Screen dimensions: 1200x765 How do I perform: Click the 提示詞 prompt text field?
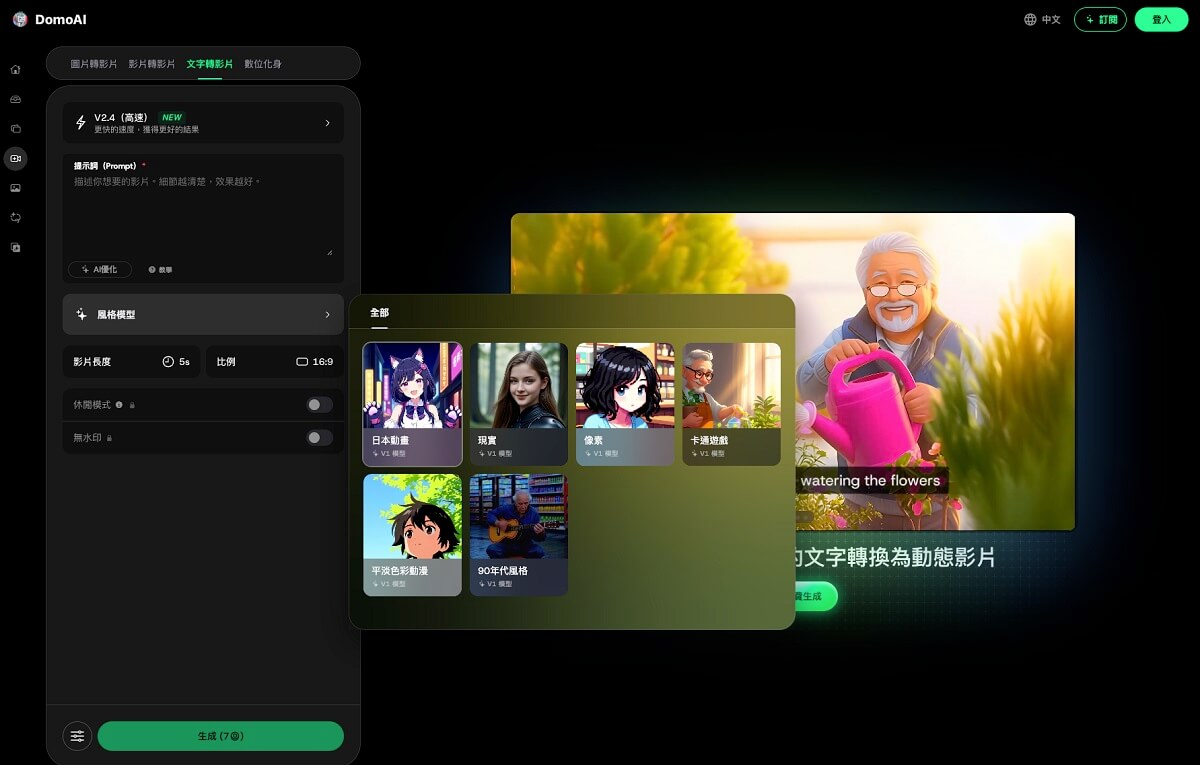point(203,215)
